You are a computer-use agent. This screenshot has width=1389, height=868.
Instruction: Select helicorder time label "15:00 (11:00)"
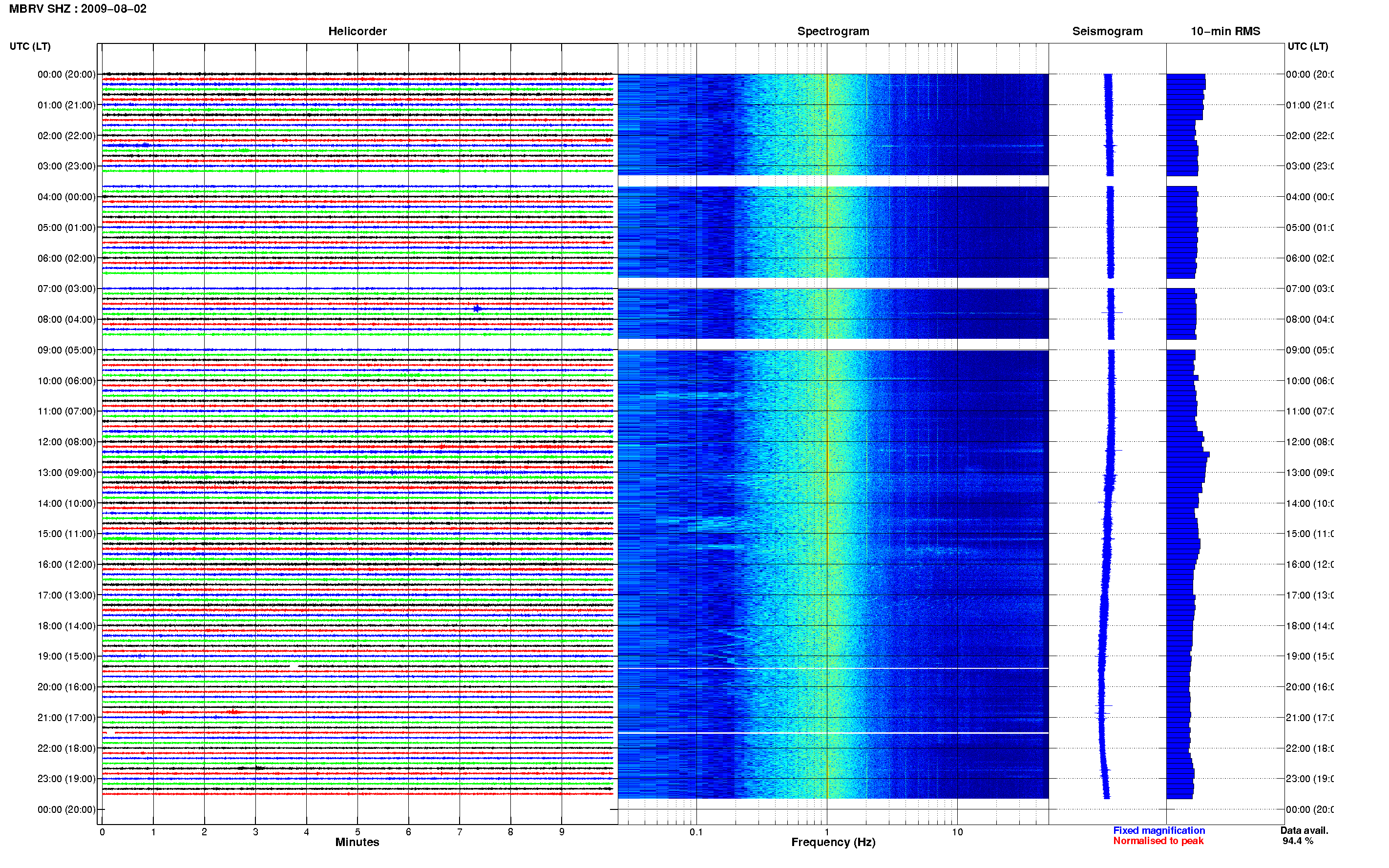click(66, 534)
